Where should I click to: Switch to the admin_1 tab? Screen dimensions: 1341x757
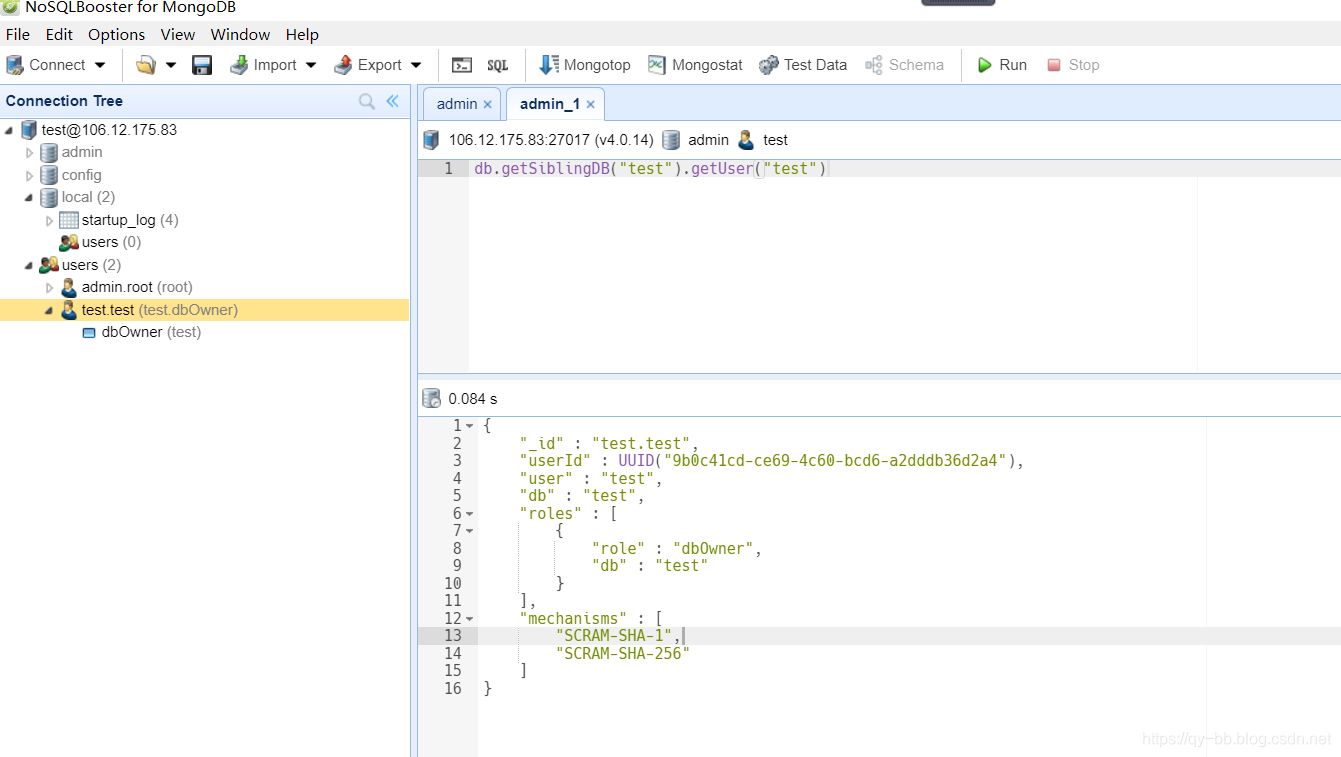pyautogui.click(x=550, y=104)
